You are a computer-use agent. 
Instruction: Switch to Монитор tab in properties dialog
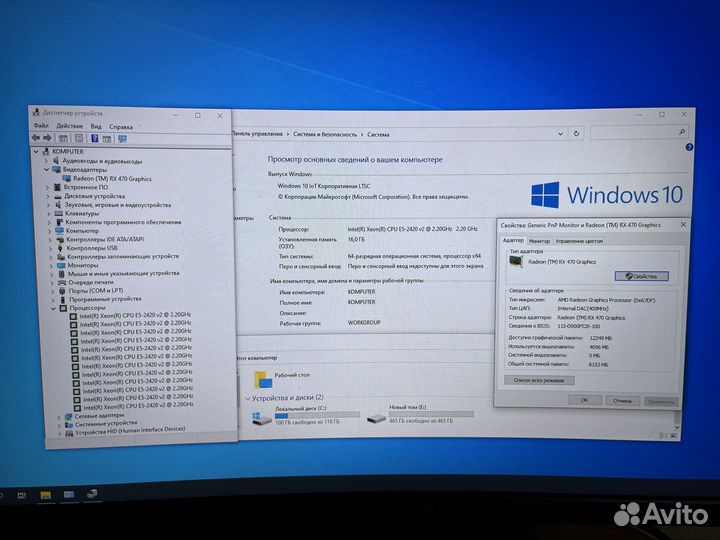point(539,241)
